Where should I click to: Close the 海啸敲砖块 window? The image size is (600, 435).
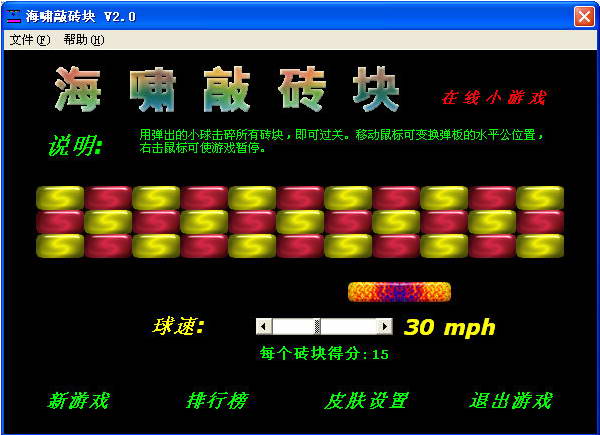click(584, 16)
